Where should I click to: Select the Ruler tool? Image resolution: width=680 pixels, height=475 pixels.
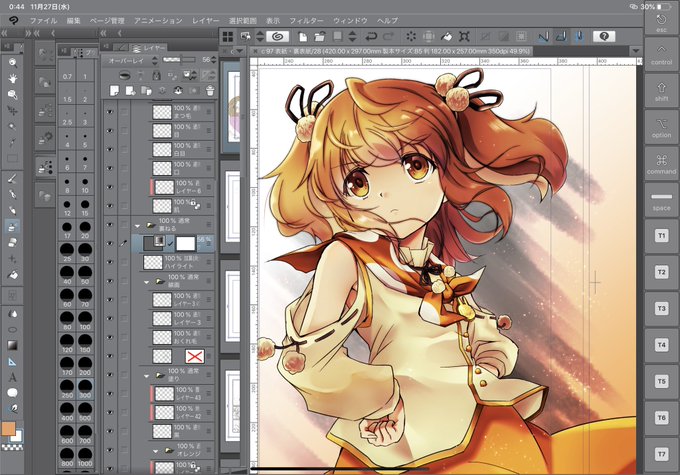coord(13,361)
